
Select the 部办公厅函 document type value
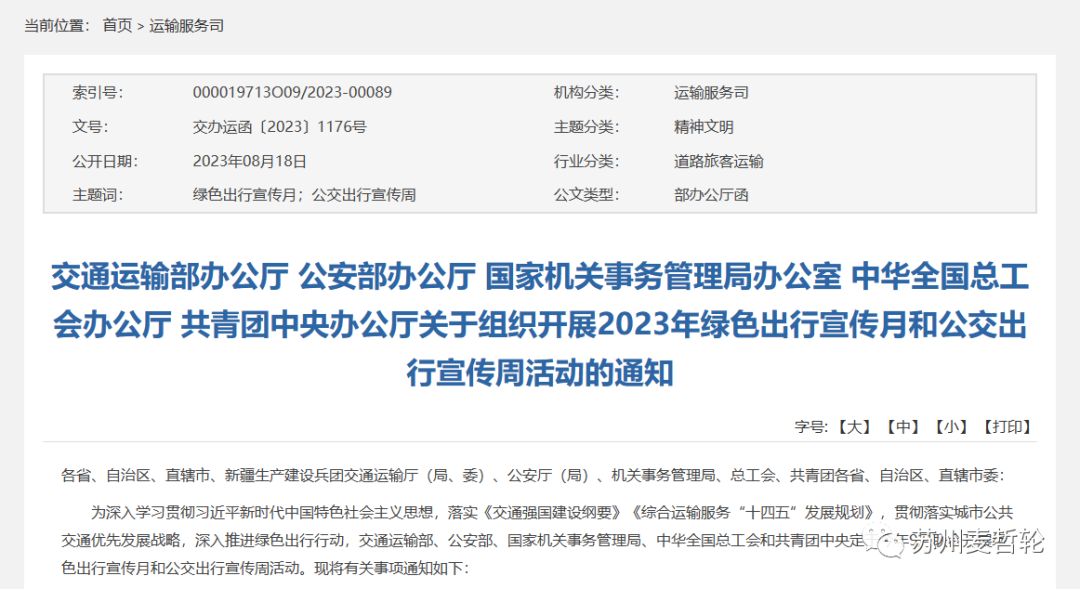coord(711,195)
